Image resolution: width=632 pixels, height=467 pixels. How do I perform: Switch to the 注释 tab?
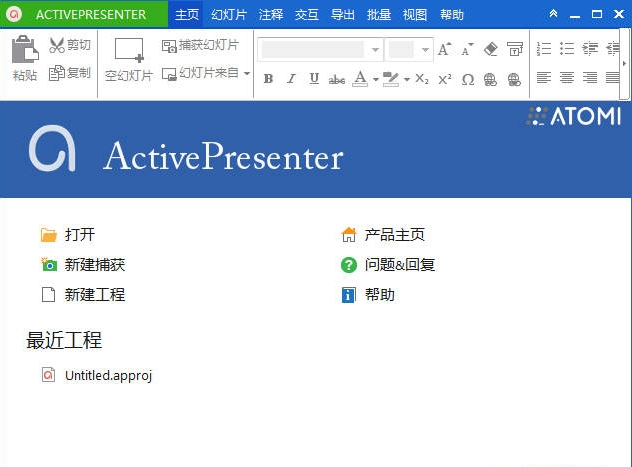point(271,15)
